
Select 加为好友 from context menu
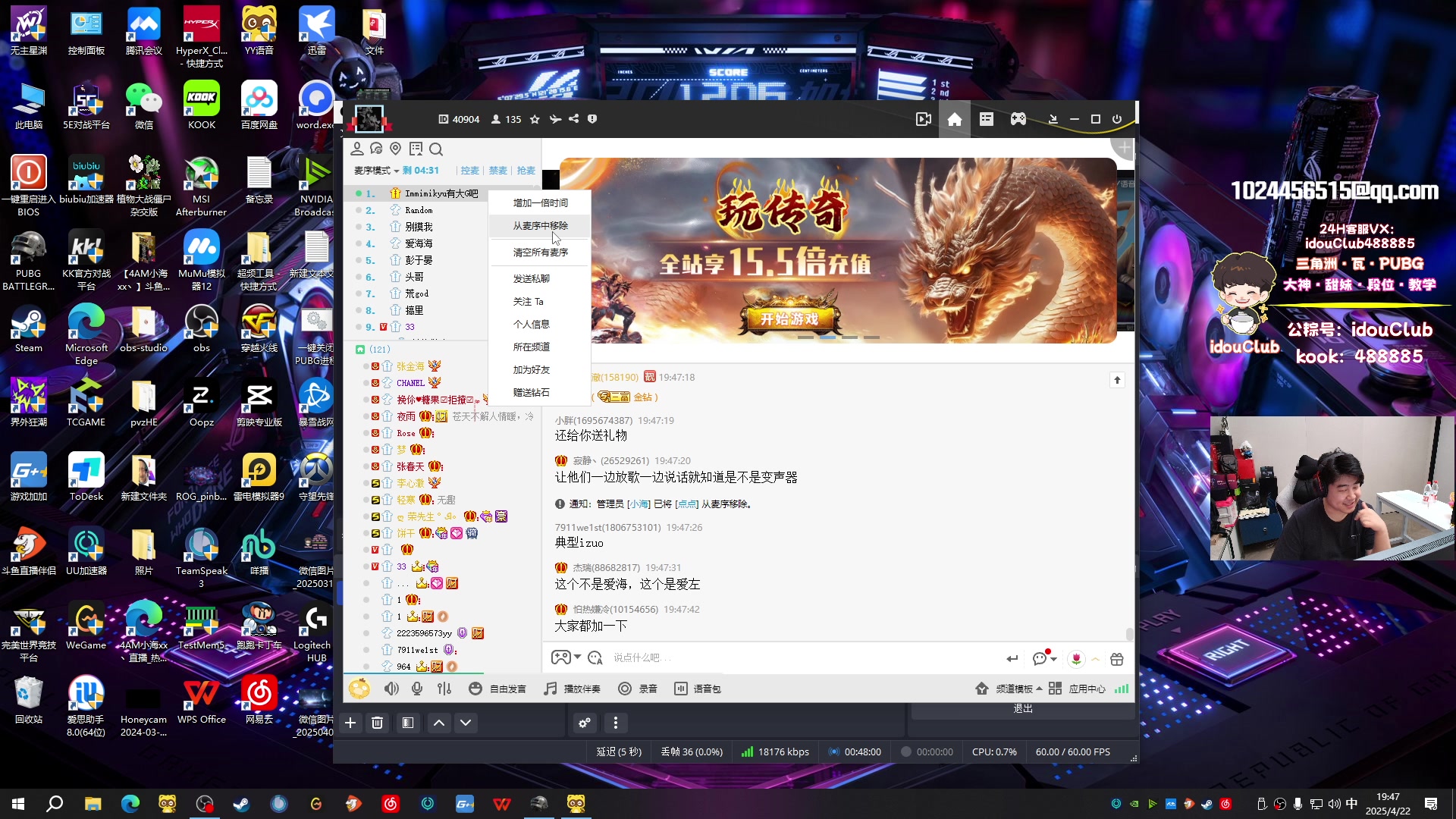540,369
